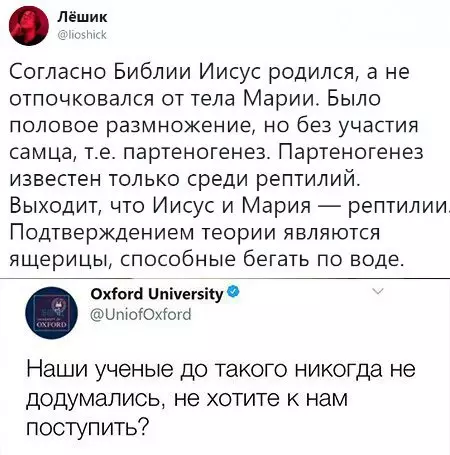Click "отпочковался" in the first tweet
450x455 pixels.
click(81, 99)
